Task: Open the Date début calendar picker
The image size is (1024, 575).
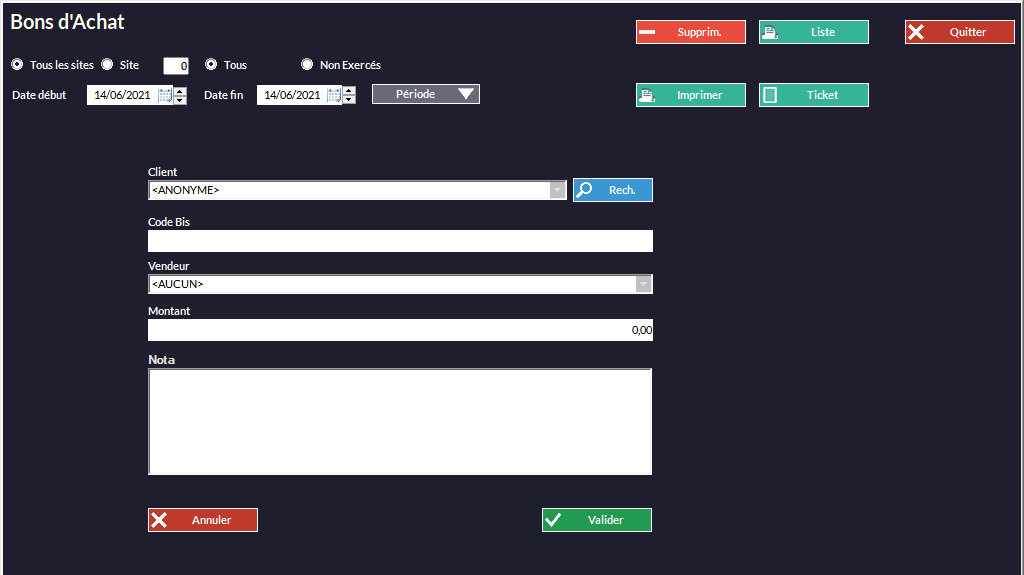Action: pyautogui.click(x=165, y=96)
